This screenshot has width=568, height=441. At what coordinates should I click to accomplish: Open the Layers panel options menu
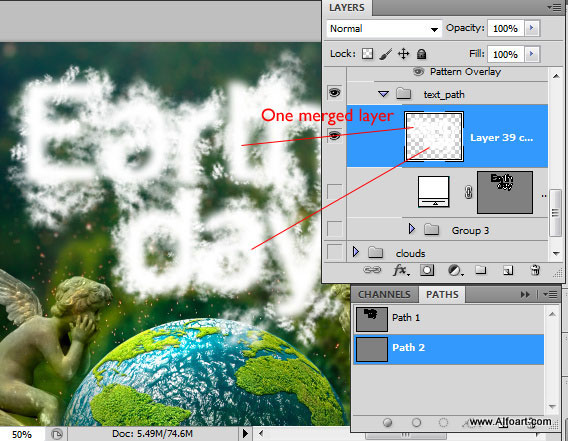pos(555,7)
